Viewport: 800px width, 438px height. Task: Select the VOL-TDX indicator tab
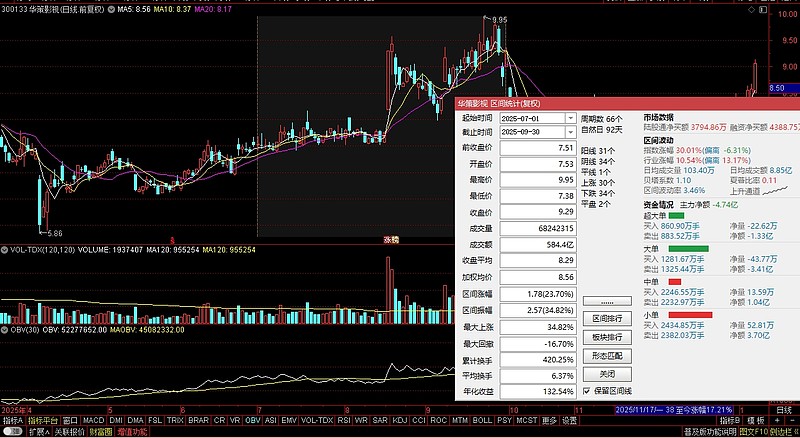317,421
